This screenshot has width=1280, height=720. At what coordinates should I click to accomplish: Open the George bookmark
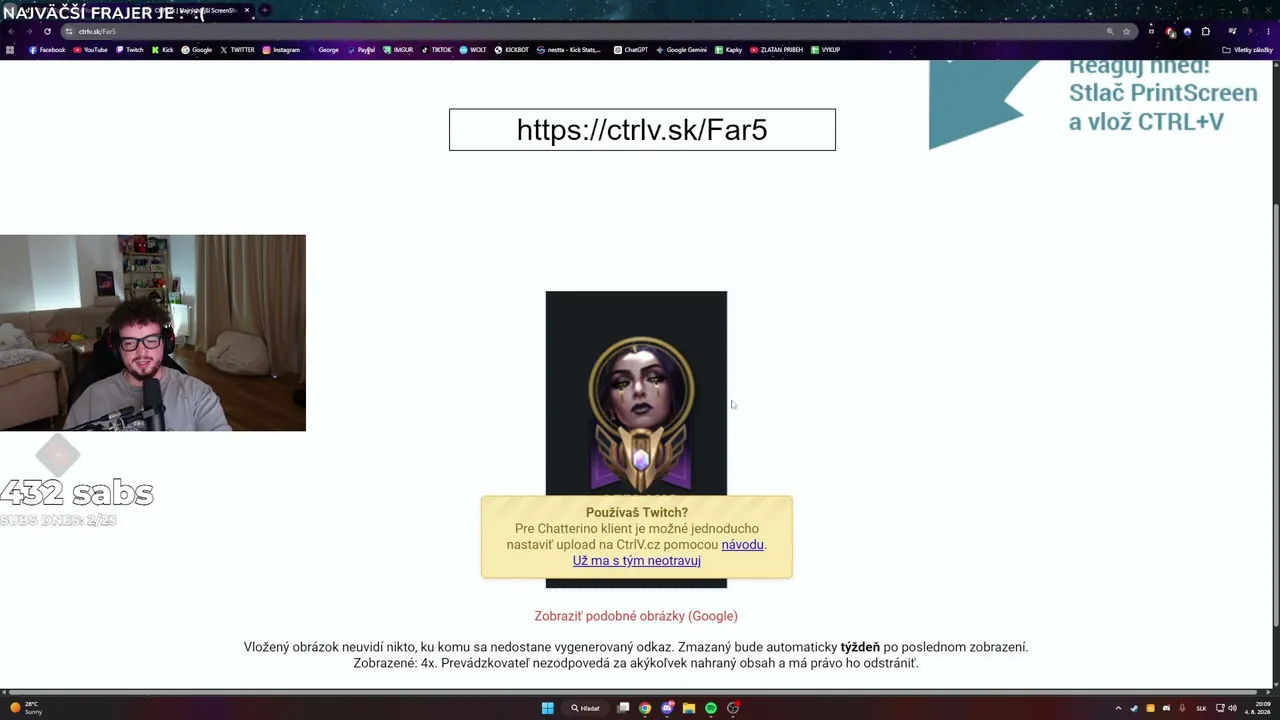(x=324, y=50)
